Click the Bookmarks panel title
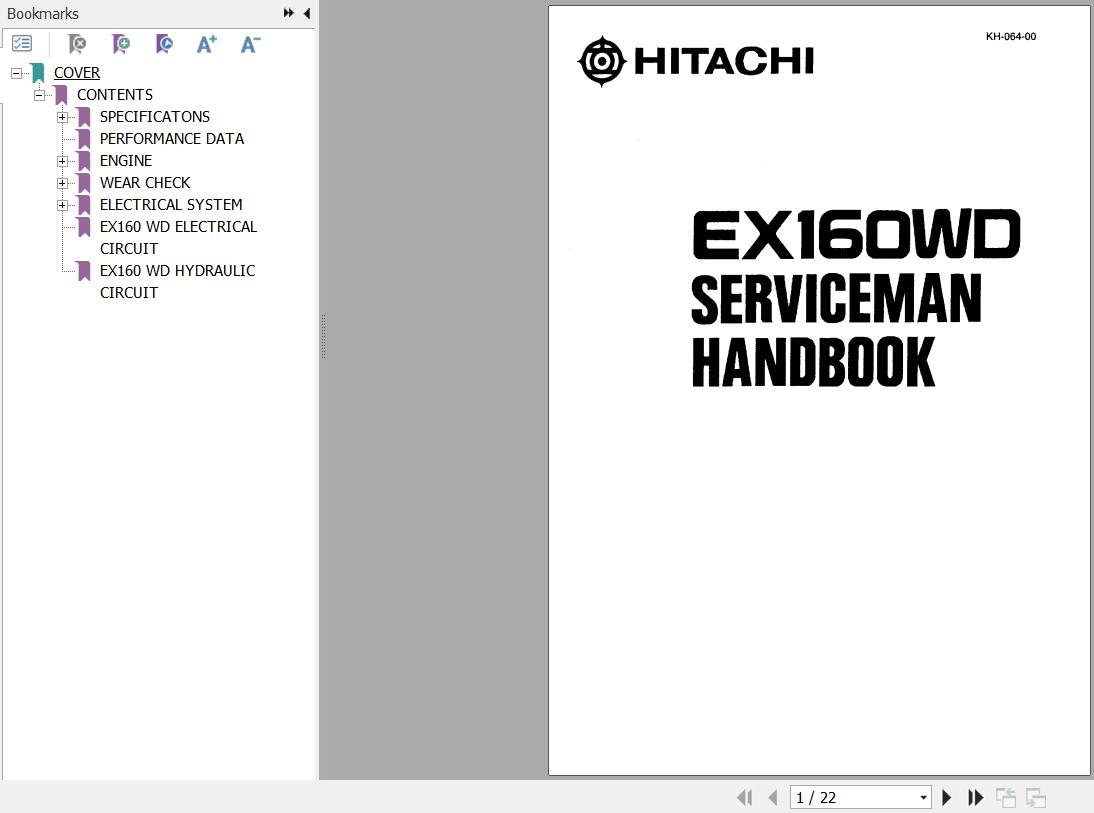Screen dimensions: 1094x813 coord(43,13)
